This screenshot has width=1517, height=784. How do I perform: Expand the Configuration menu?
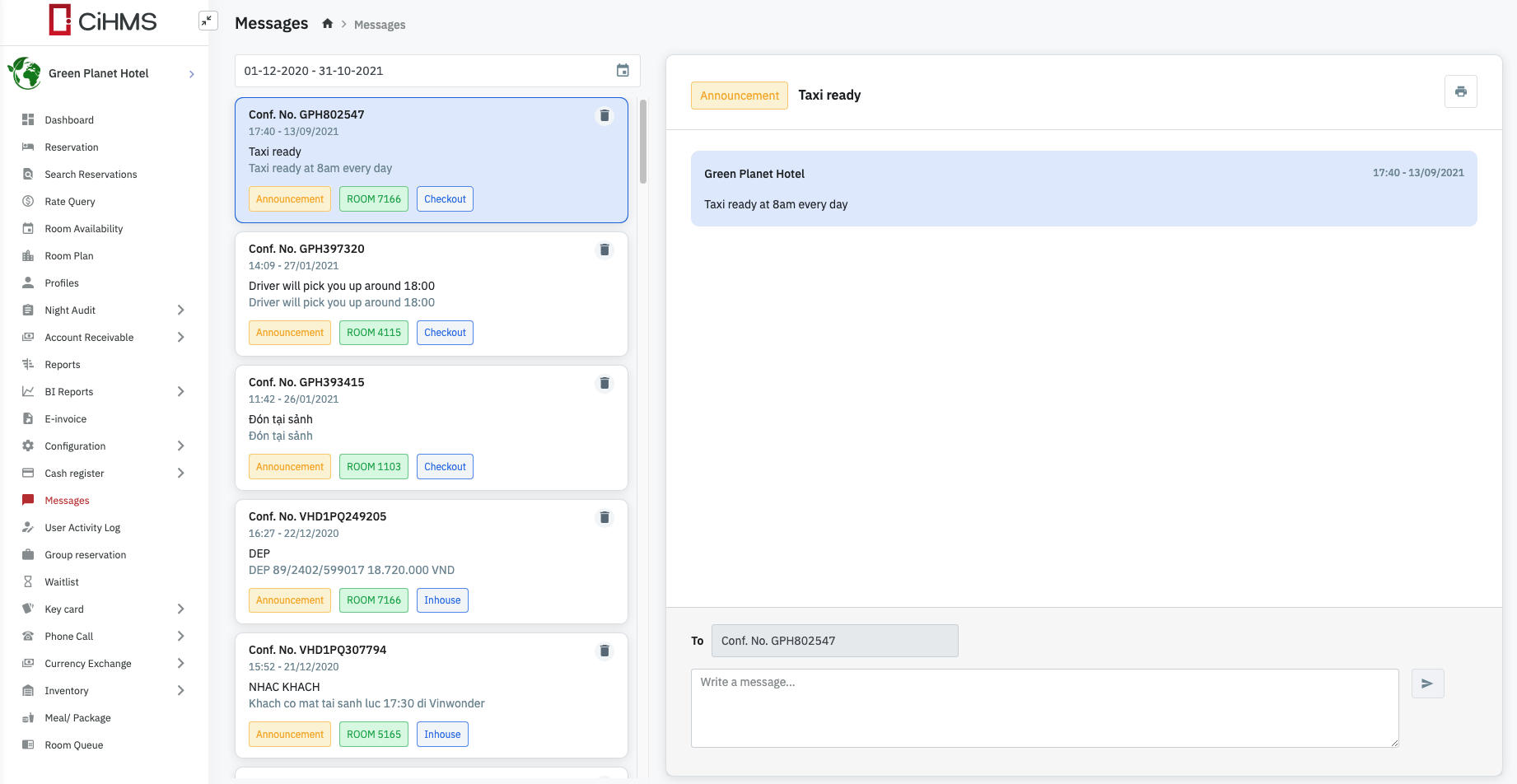[180, 446]
